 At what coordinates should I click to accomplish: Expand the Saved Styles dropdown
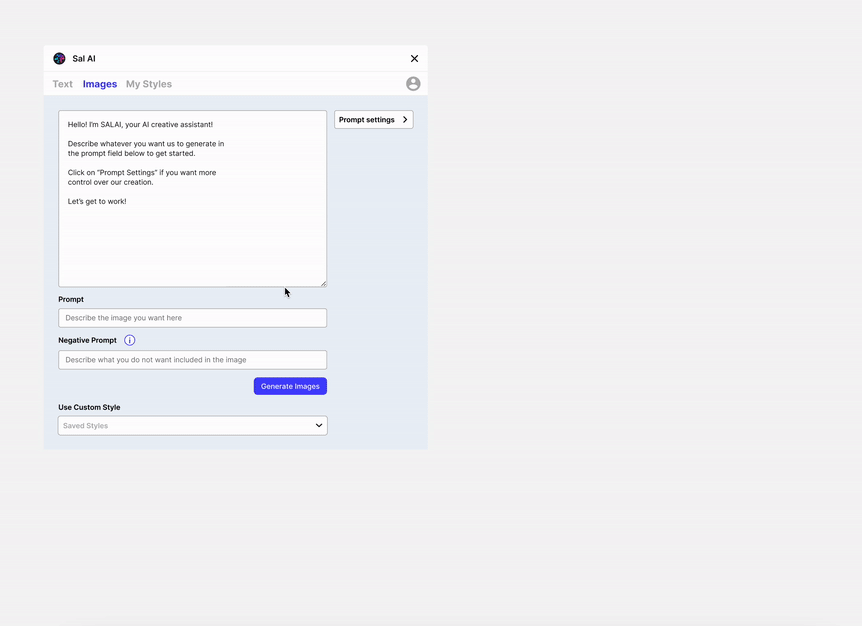(x=192, y=425)
